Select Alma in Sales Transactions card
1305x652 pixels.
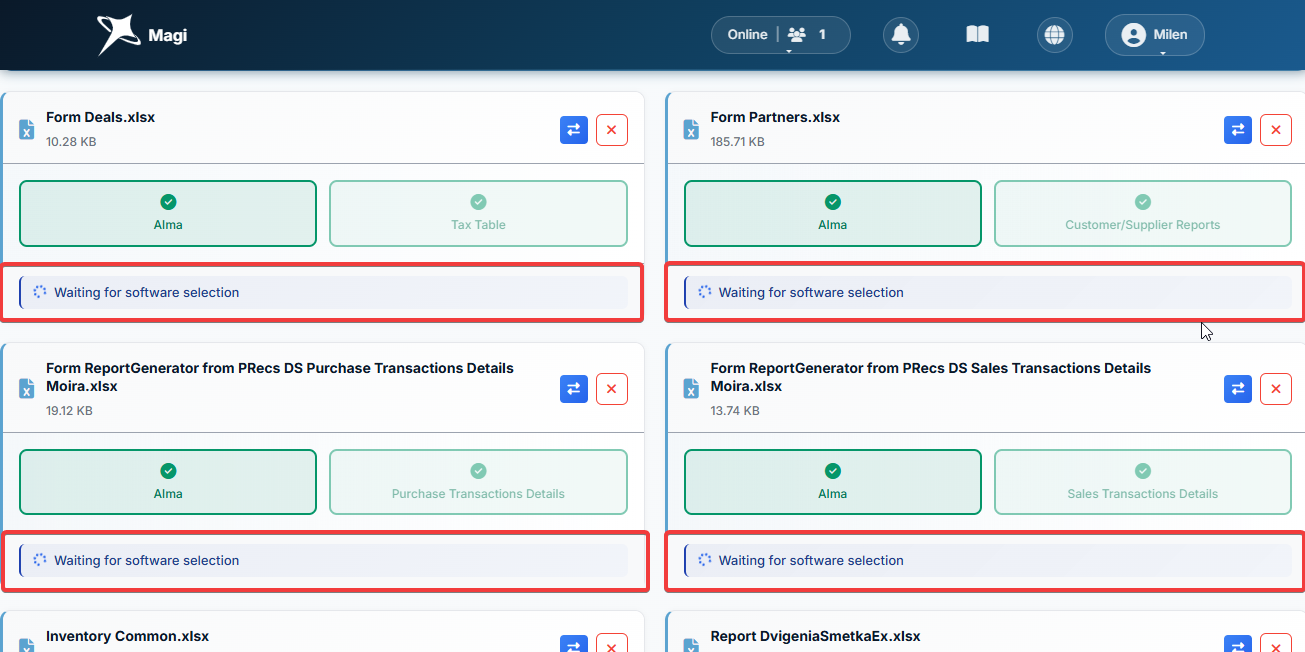(832, 482)
